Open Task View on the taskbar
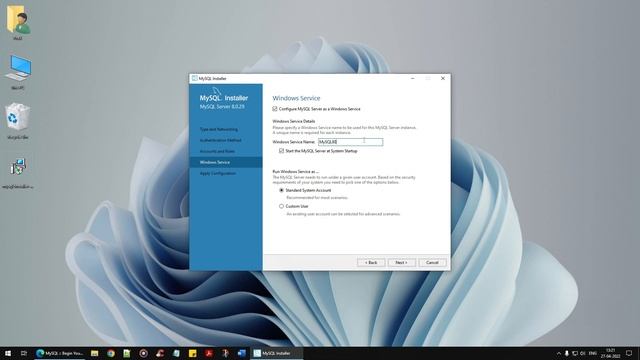This screenshot has width=640, height=360. (24, 353)
